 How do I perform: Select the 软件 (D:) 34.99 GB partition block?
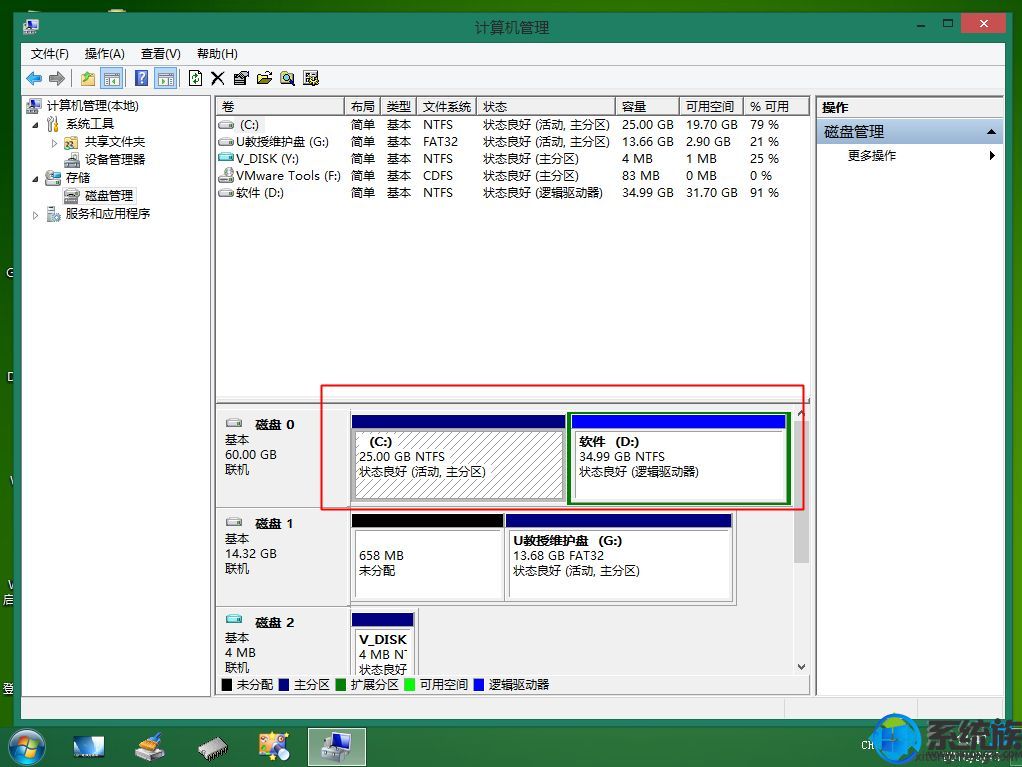point(679,459)
